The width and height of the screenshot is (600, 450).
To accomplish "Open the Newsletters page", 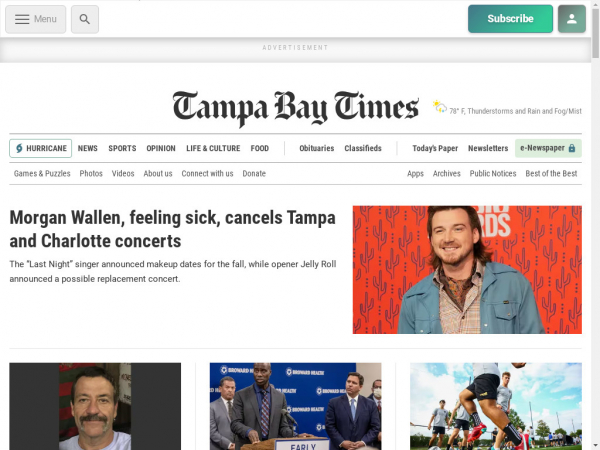I will pyautogui.click(x=488, y=148).
